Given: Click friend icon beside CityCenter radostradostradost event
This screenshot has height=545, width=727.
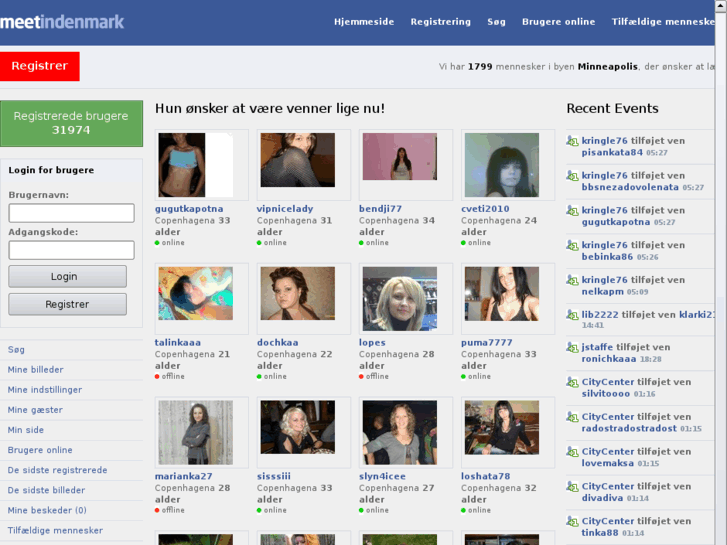Looking at the screenshot, I should point(573,417).
